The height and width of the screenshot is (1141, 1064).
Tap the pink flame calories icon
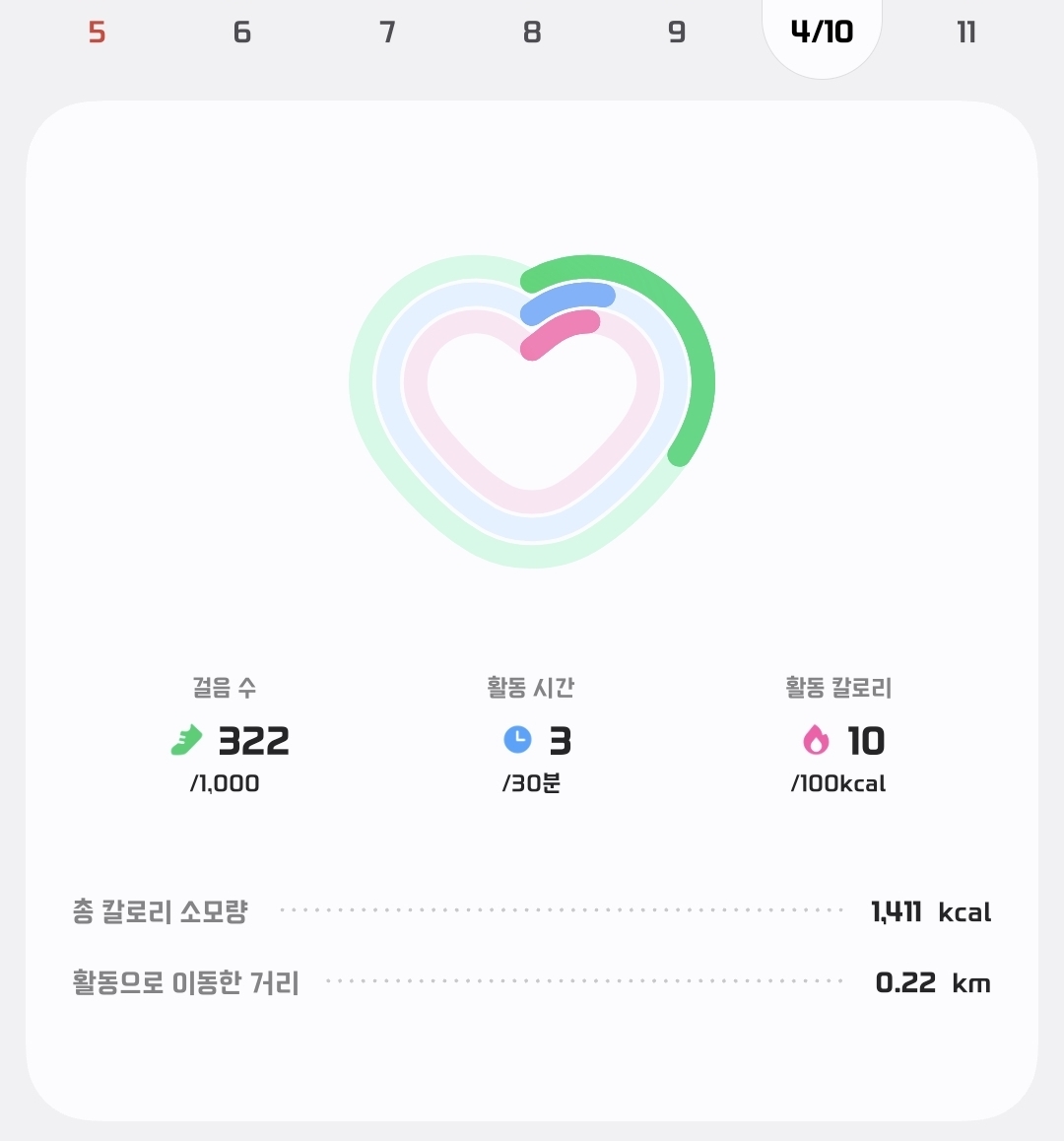(816, 739)
